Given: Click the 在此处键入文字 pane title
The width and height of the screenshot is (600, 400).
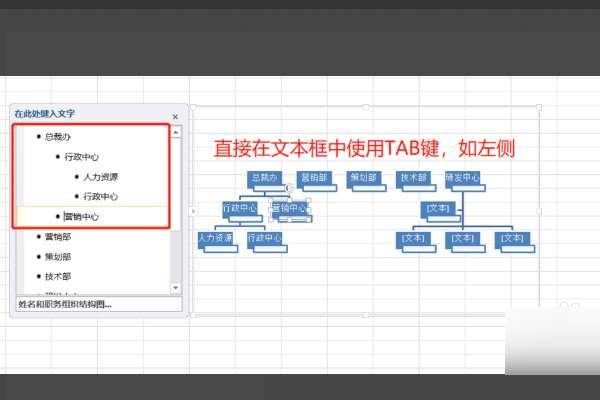Looking at the screenshot, I should click(44, 114).
